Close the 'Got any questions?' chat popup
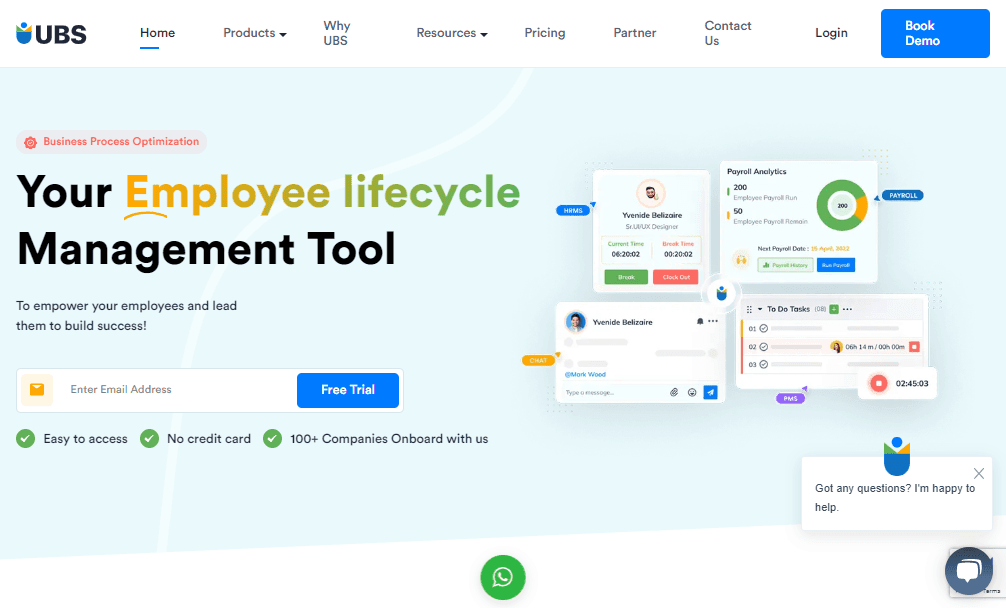 click(978, 473)
